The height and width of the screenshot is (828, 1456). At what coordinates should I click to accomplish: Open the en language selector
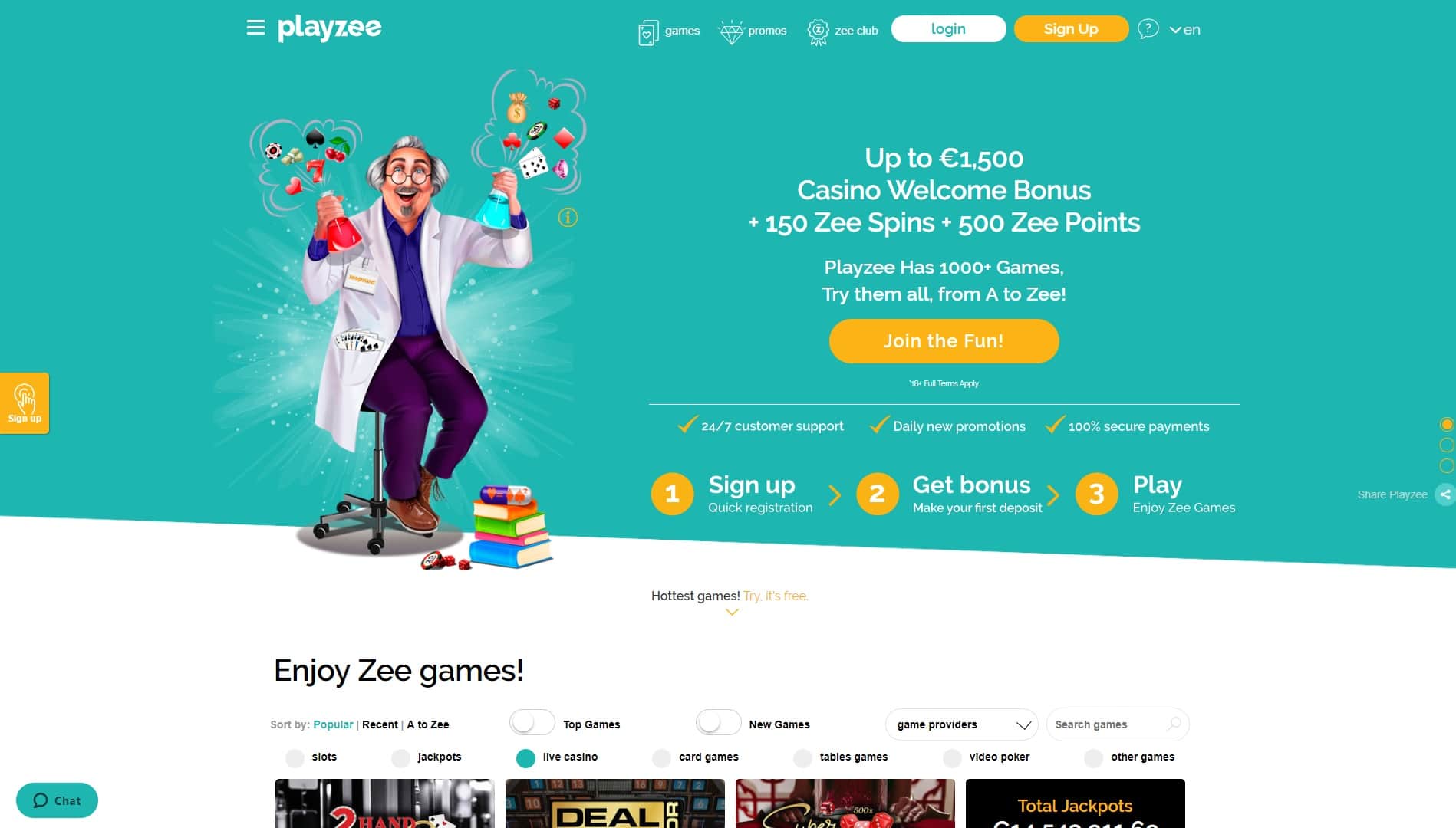click(x=1185, y=30)
